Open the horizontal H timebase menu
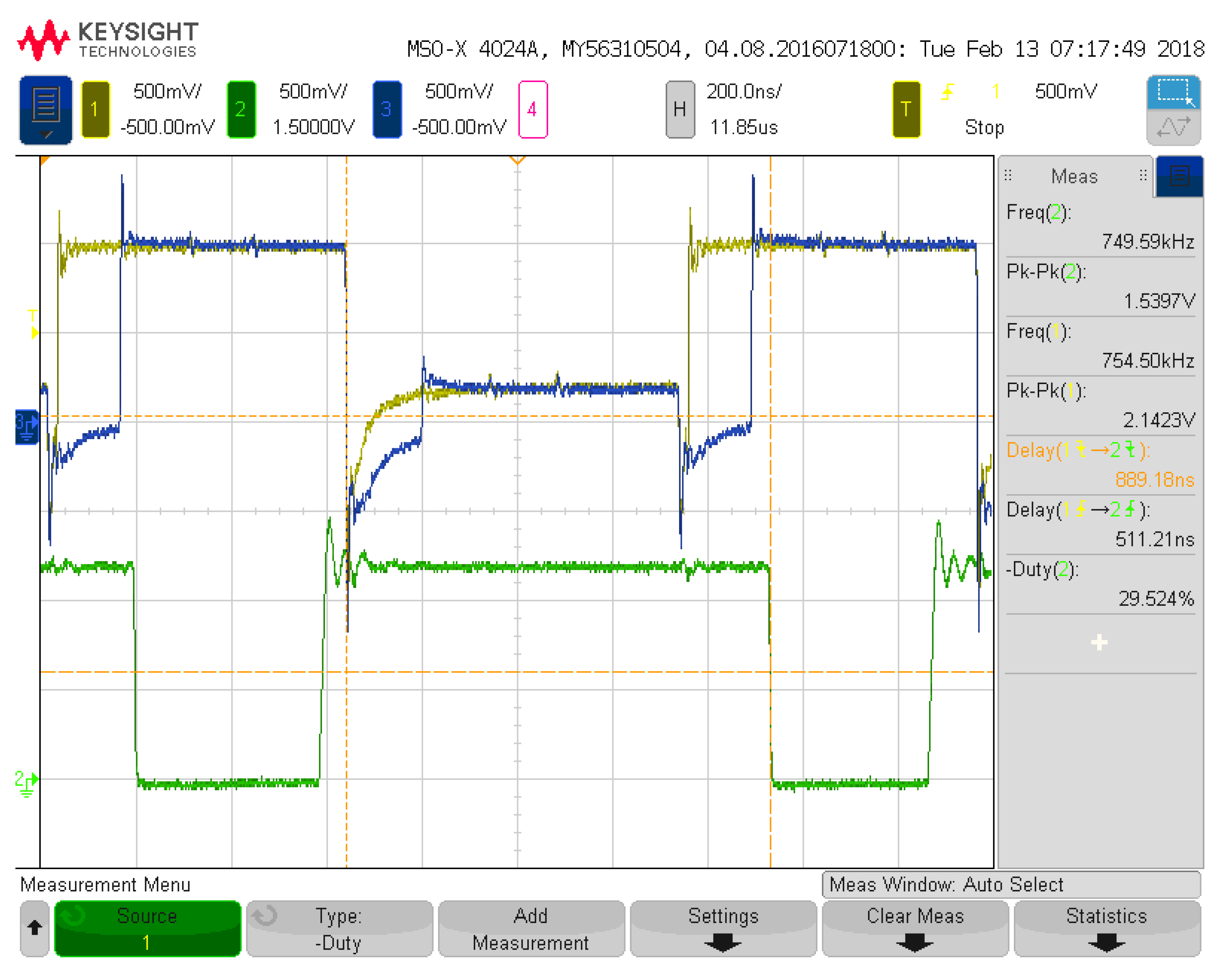Screen dimensions: 1232x973 pyautogui.click(x=679, y=109)
